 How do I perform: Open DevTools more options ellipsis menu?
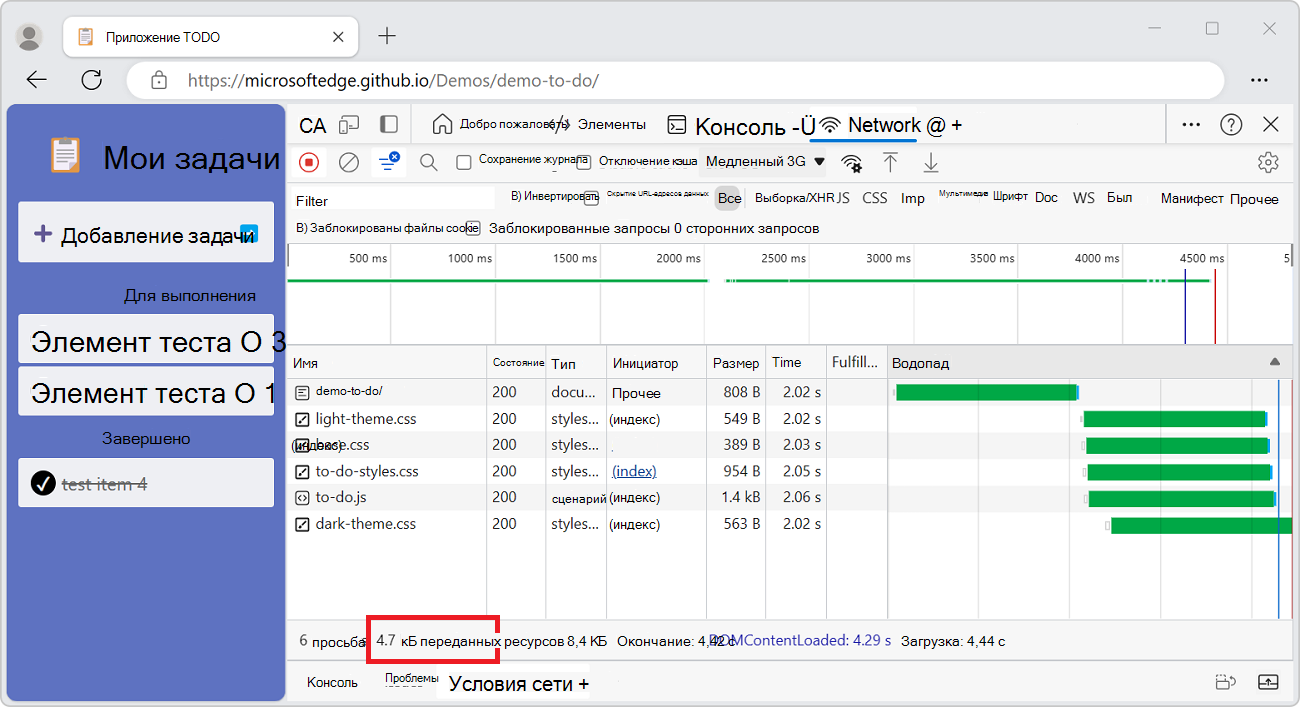click(x=1191, y=125)
